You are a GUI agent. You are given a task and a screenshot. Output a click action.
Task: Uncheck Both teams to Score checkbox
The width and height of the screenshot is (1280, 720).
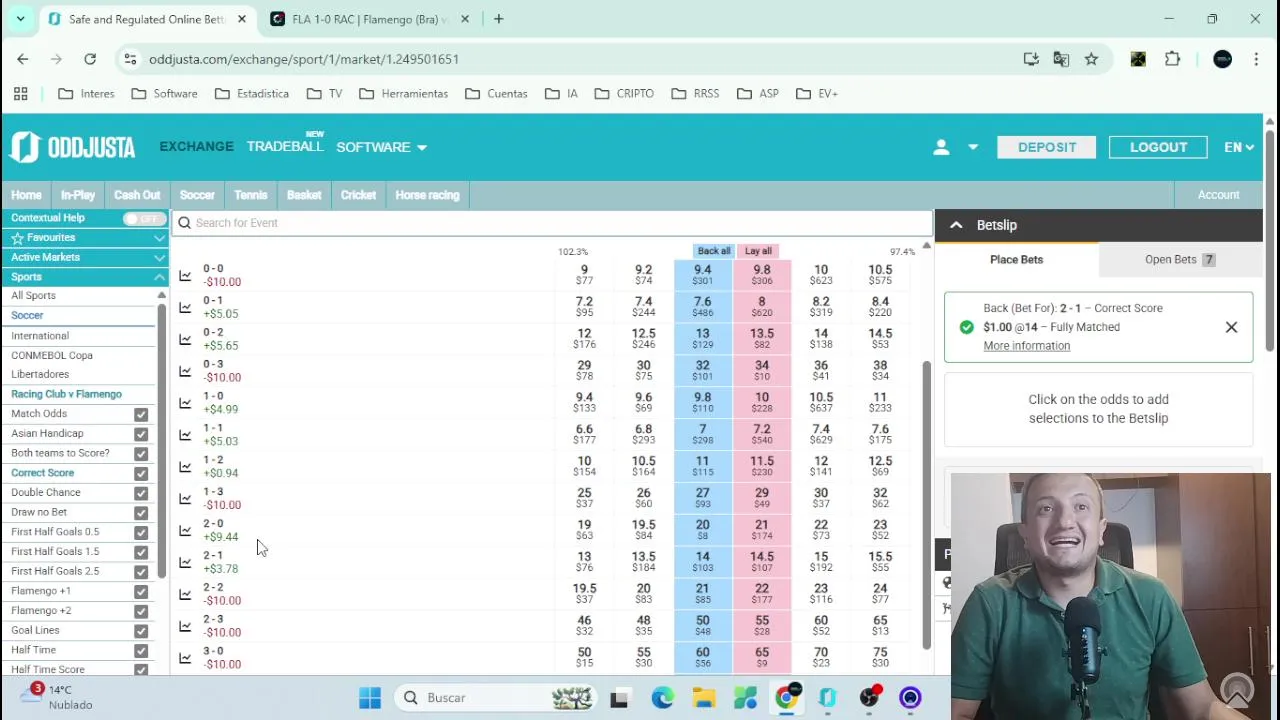coord(141,453)
